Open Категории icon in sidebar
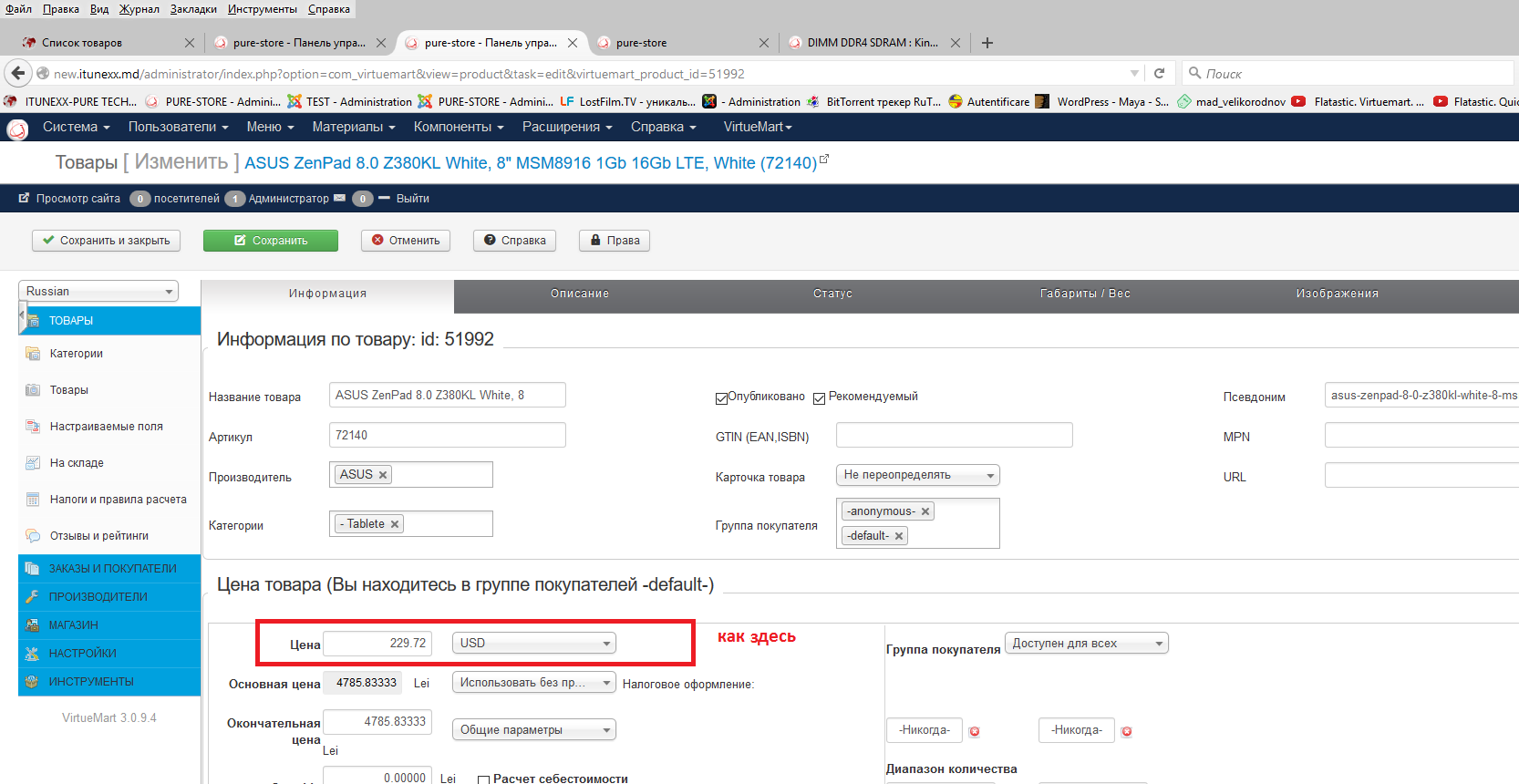 click(x=33, y=354)
